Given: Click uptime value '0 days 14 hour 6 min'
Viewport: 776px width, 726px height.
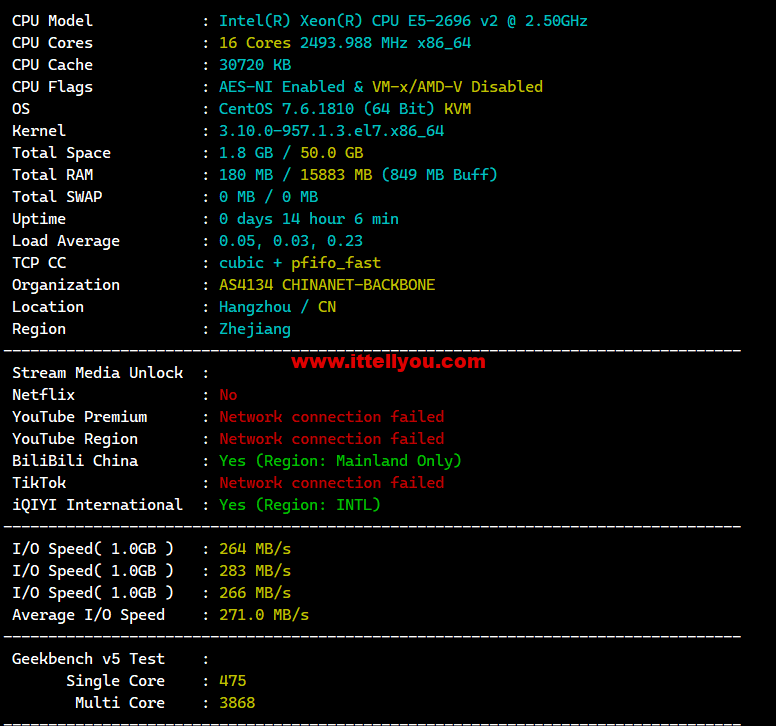Looking at the screenshot, I should point(309,219).
